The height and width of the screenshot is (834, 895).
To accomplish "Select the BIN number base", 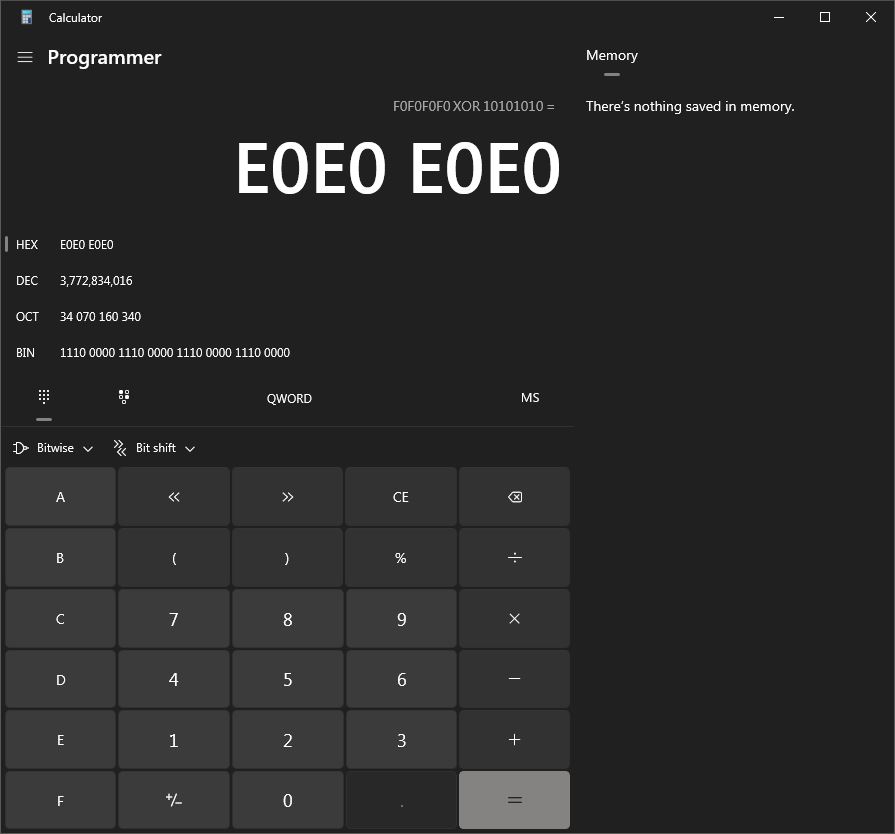I will point(287,352).
